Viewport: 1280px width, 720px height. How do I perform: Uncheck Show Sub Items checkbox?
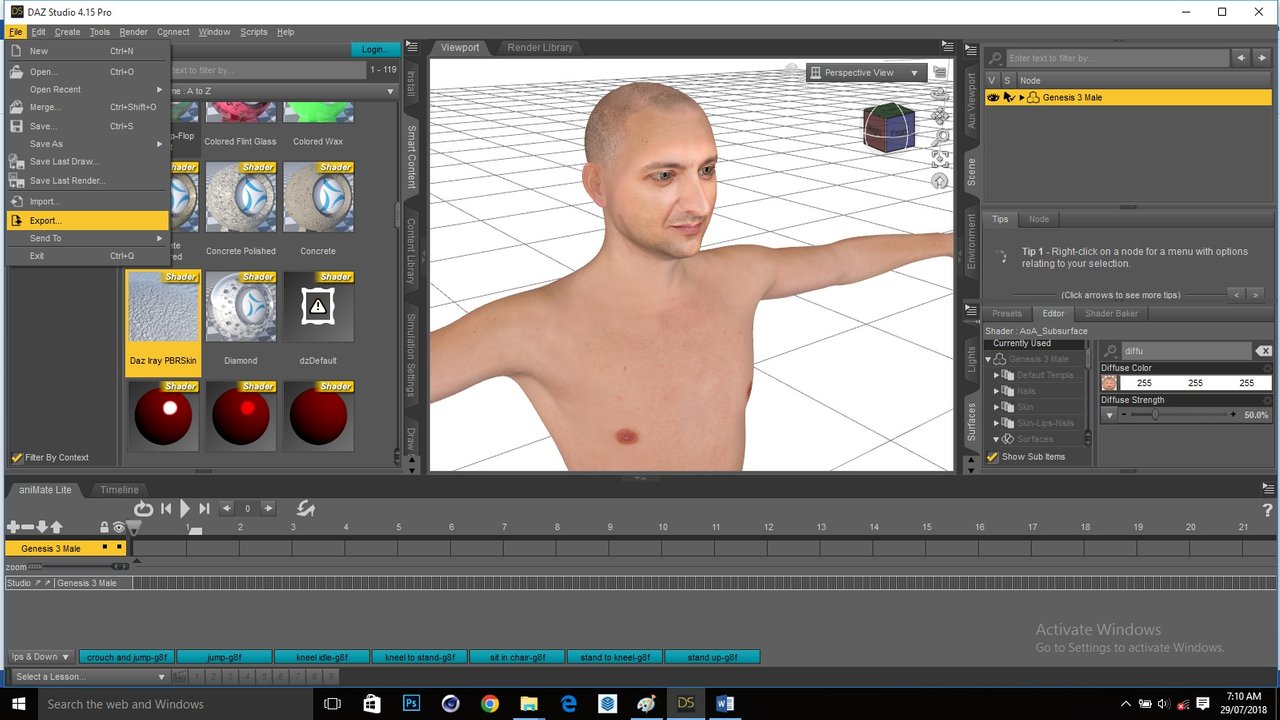[x=993, y=457]
